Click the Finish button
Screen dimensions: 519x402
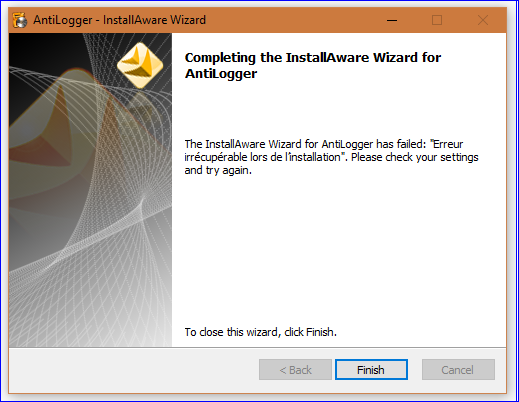pos(371,369)
